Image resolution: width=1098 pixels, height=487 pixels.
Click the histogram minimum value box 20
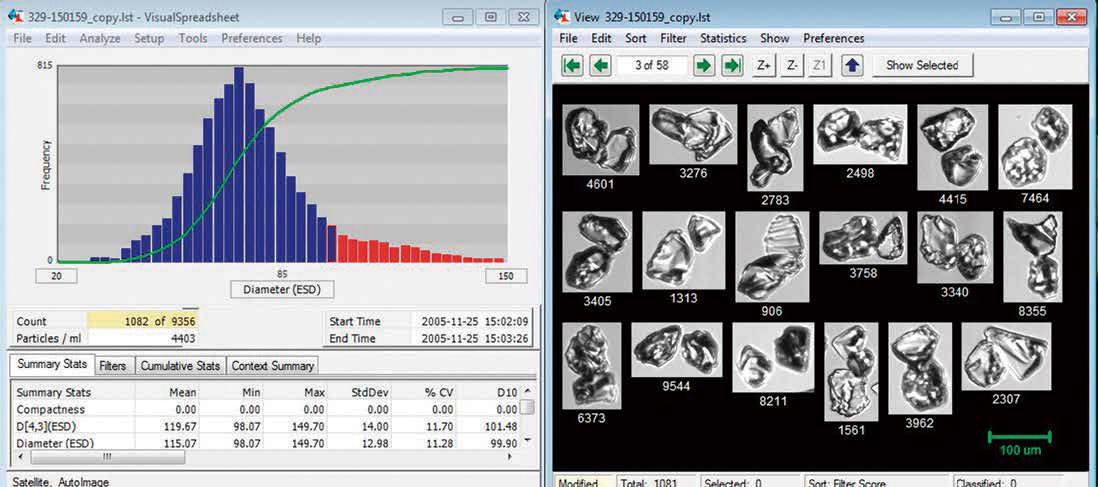[x=57, y=276]
